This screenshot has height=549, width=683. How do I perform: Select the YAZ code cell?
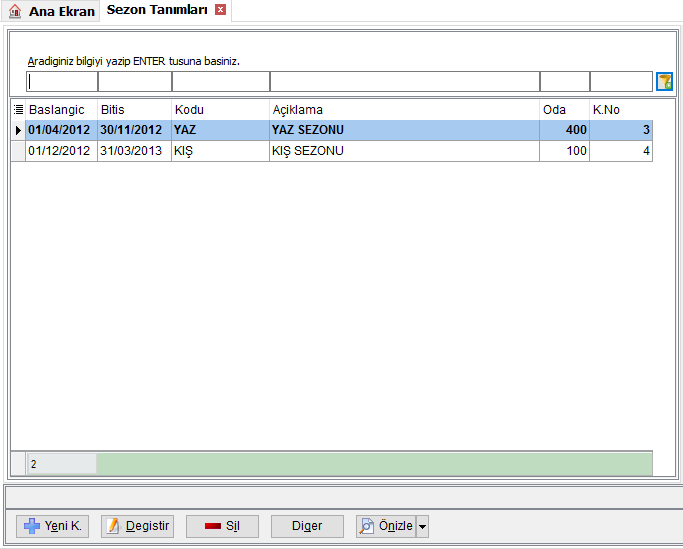220,130
